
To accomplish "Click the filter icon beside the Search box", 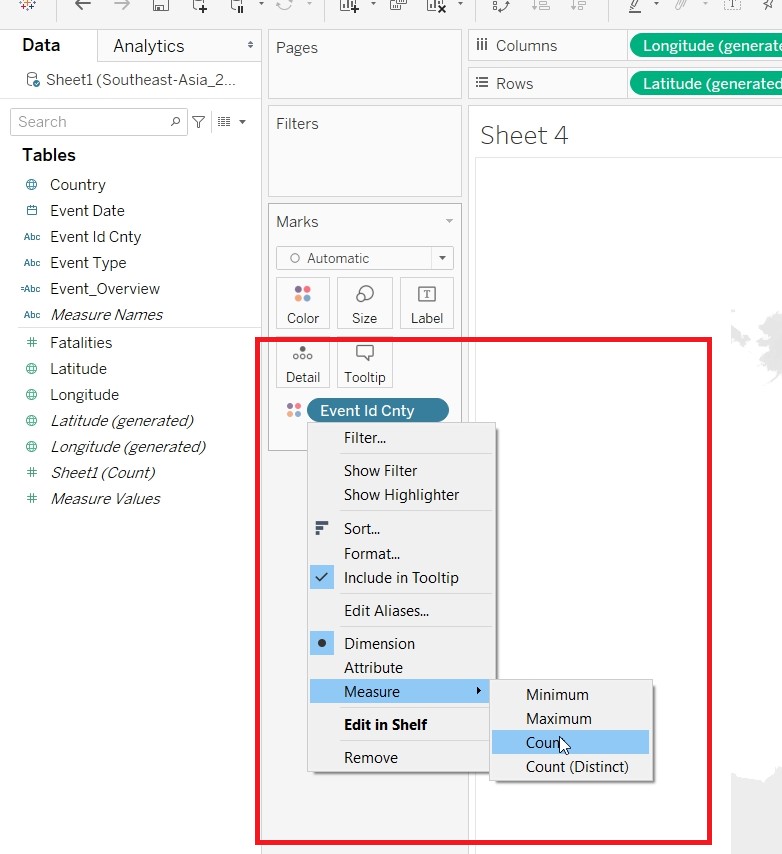I will (199, 122).
